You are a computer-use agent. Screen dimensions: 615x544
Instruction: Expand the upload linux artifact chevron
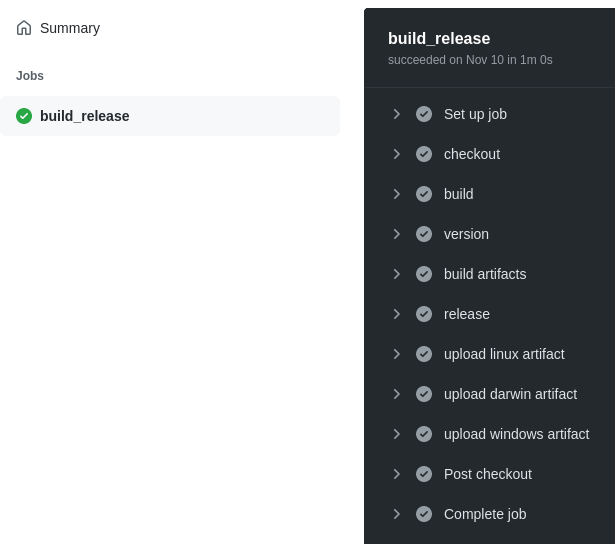[397, 354]
